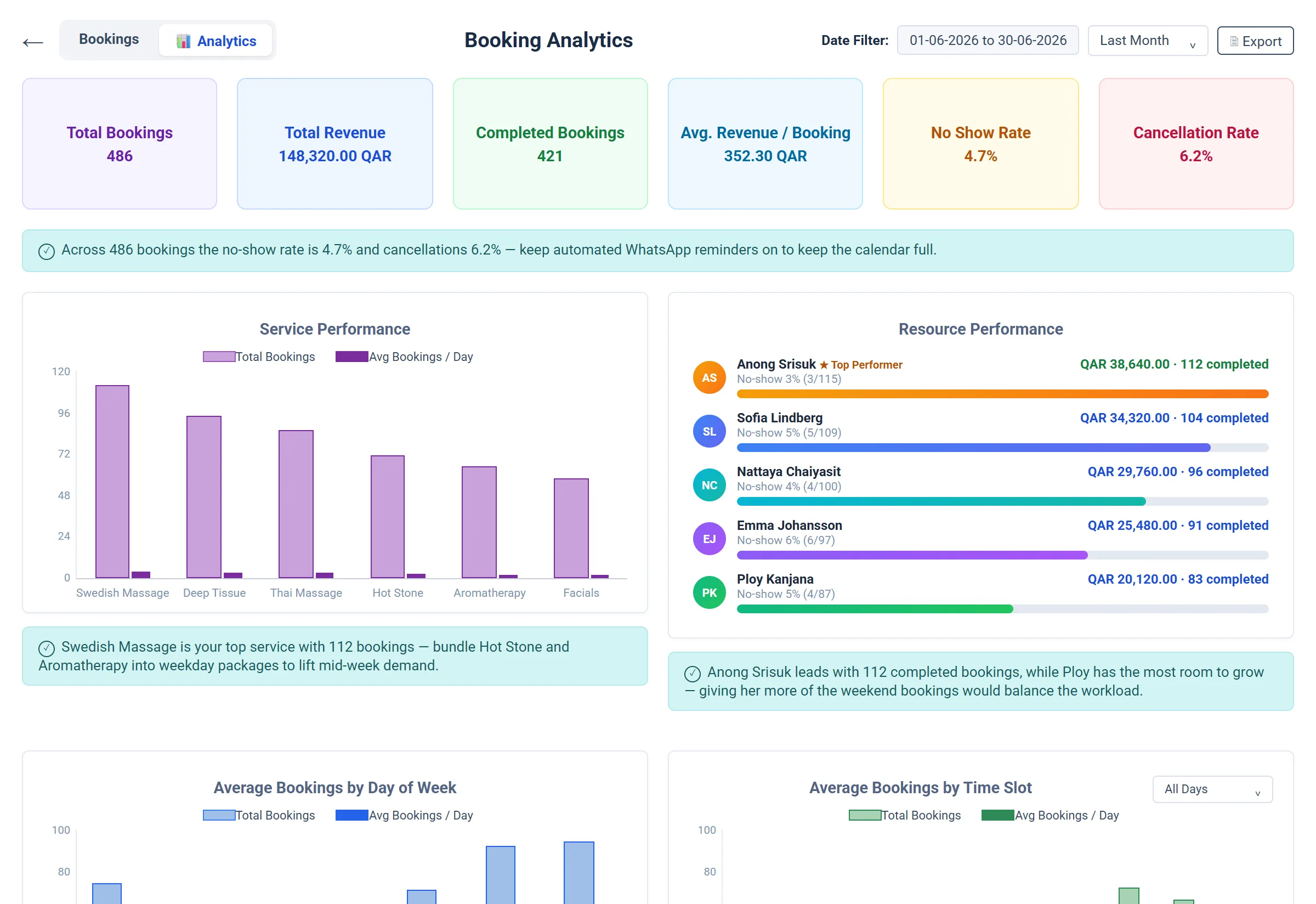Click the Facials total bookings bar
1316x904 pixels.
(571, 528)
